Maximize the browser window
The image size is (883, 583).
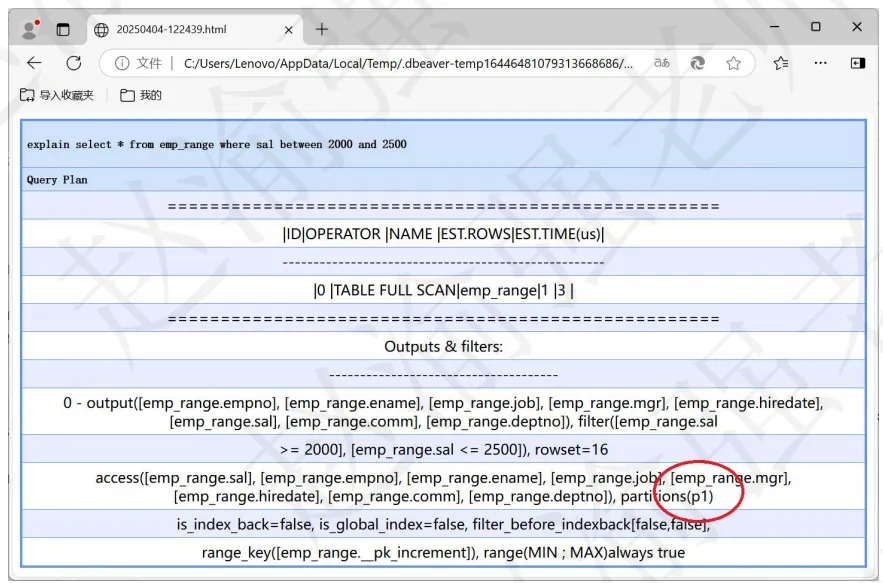coord(815,26)
